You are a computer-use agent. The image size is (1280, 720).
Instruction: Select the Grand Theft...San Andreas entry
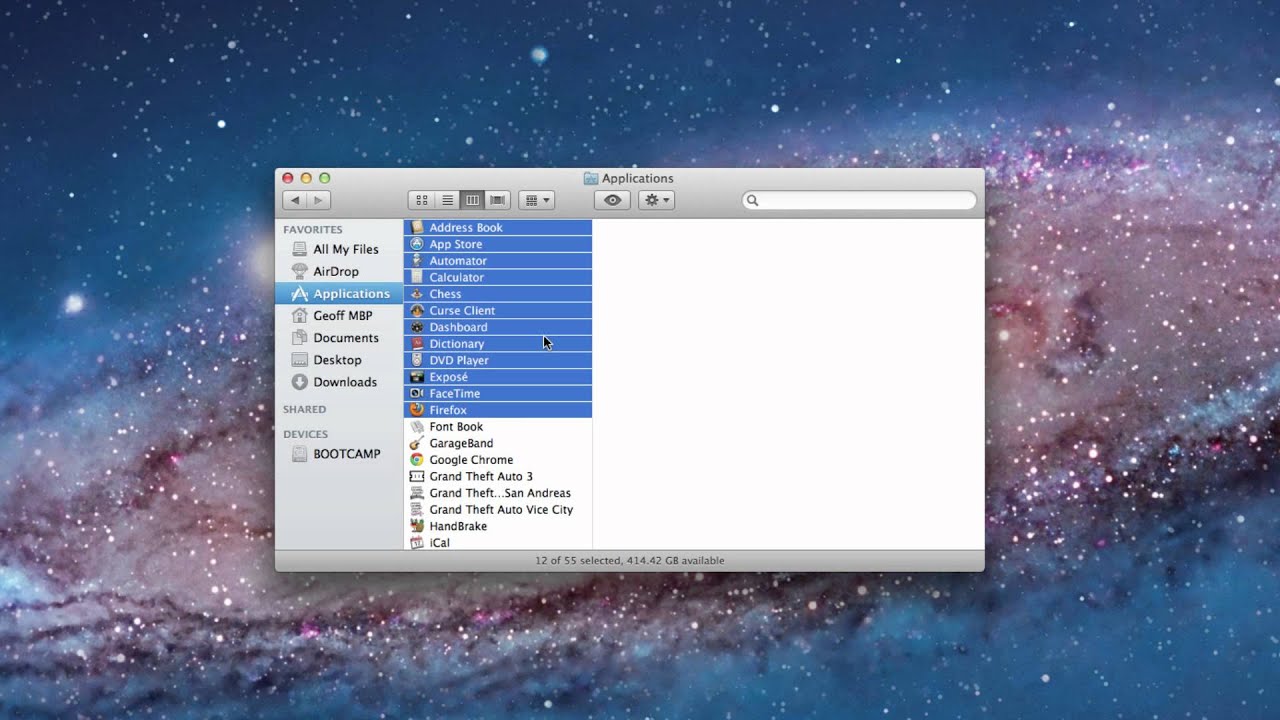(498, 493)
